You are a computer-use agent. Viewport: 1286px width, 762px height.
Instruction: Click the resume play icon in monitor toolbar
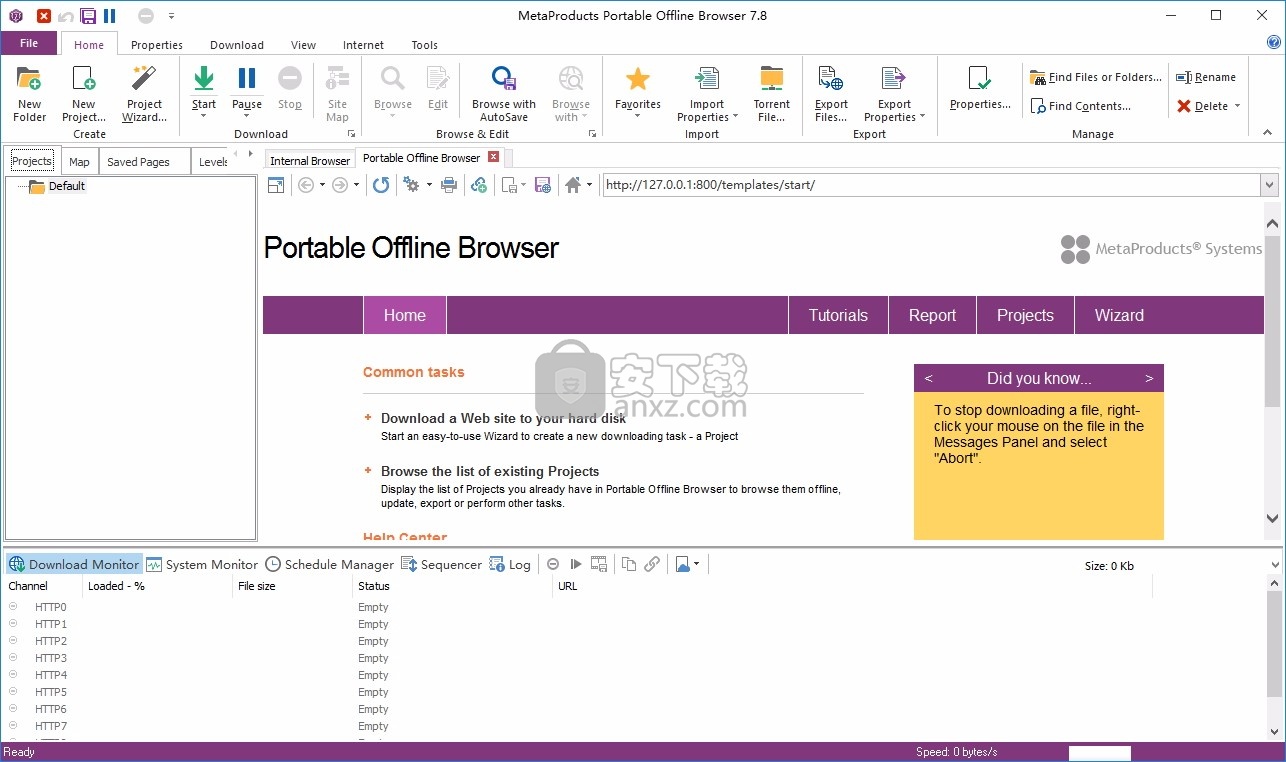click(576, 564)
